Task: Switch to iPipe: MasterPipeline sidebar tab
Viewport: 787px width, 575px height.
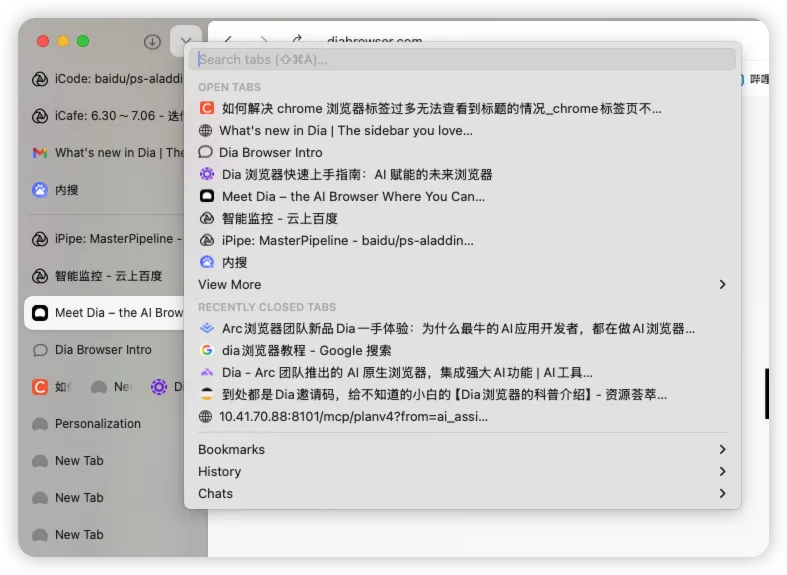Action: point(105,239)
